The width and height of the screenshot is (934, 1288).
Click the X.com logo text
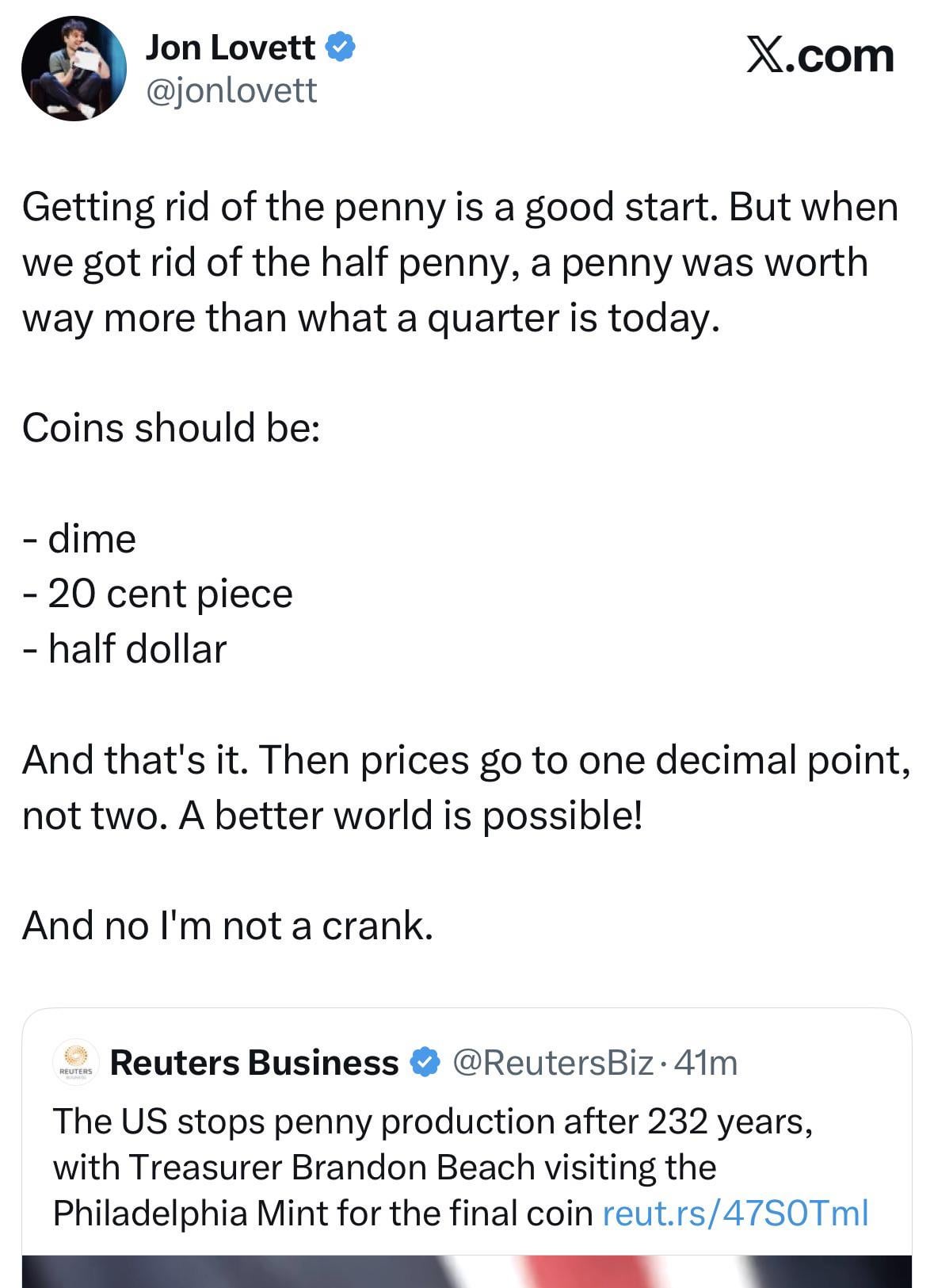pos(819,55)
